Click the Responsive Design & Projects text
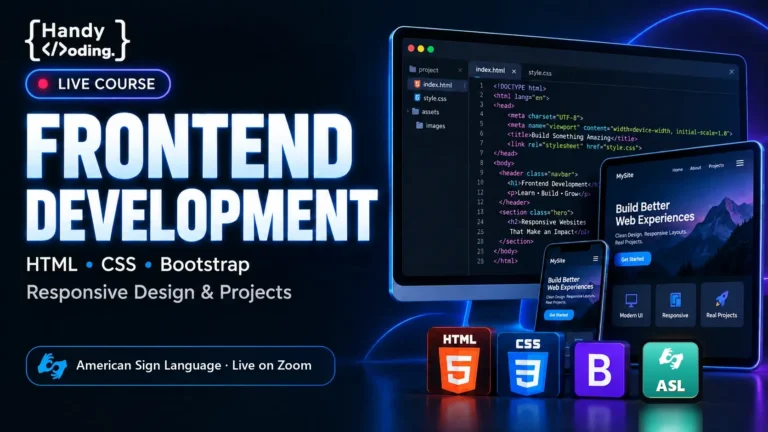This screenshot has width=768, height=432. (159, 292)
